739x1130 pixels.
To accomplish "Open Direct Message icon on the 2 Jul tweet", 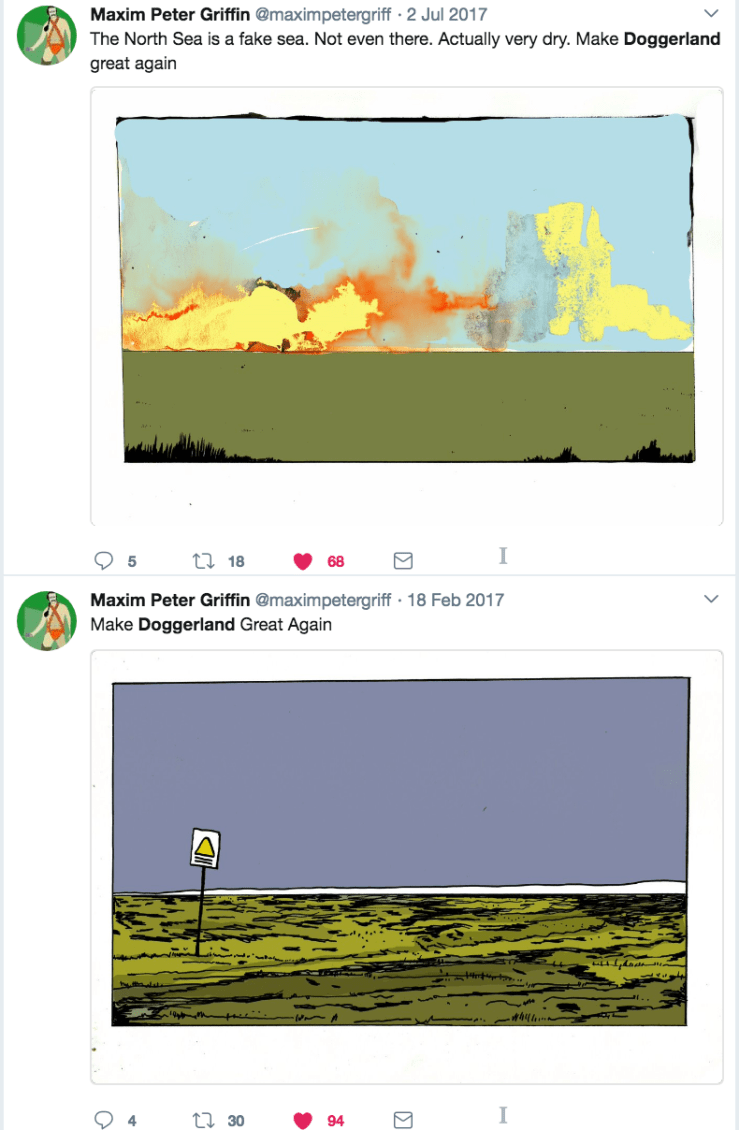I will pos(403,561).
